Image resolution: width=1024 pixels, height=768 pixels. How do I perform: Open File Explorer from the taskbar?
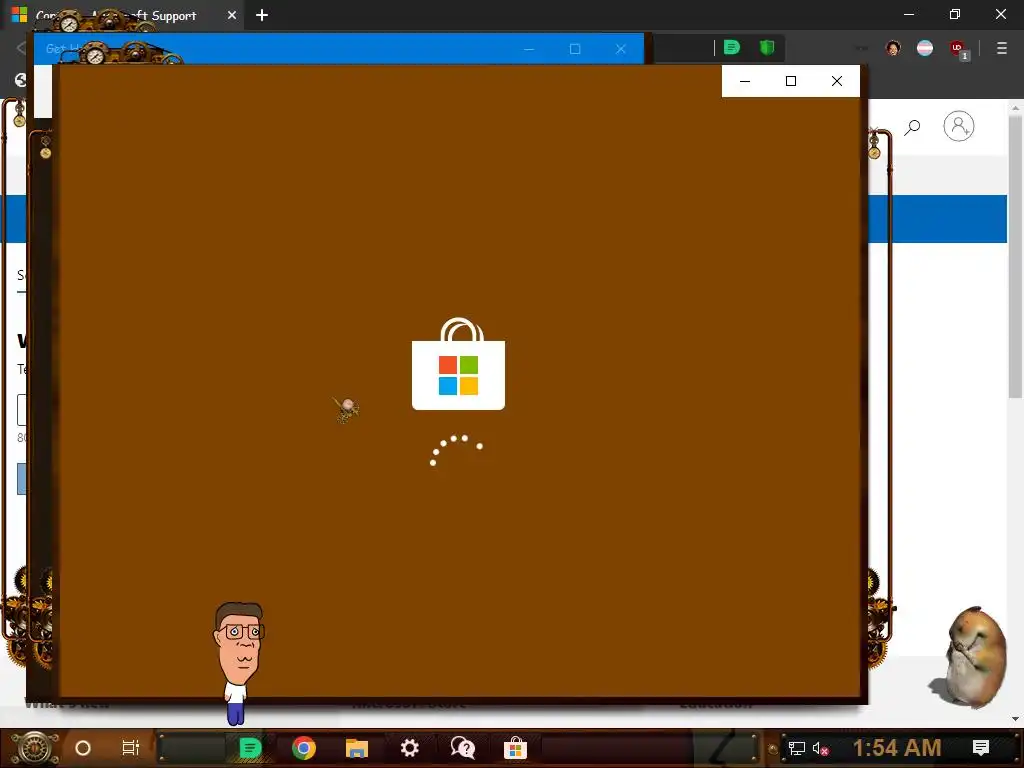coord(357,748)
